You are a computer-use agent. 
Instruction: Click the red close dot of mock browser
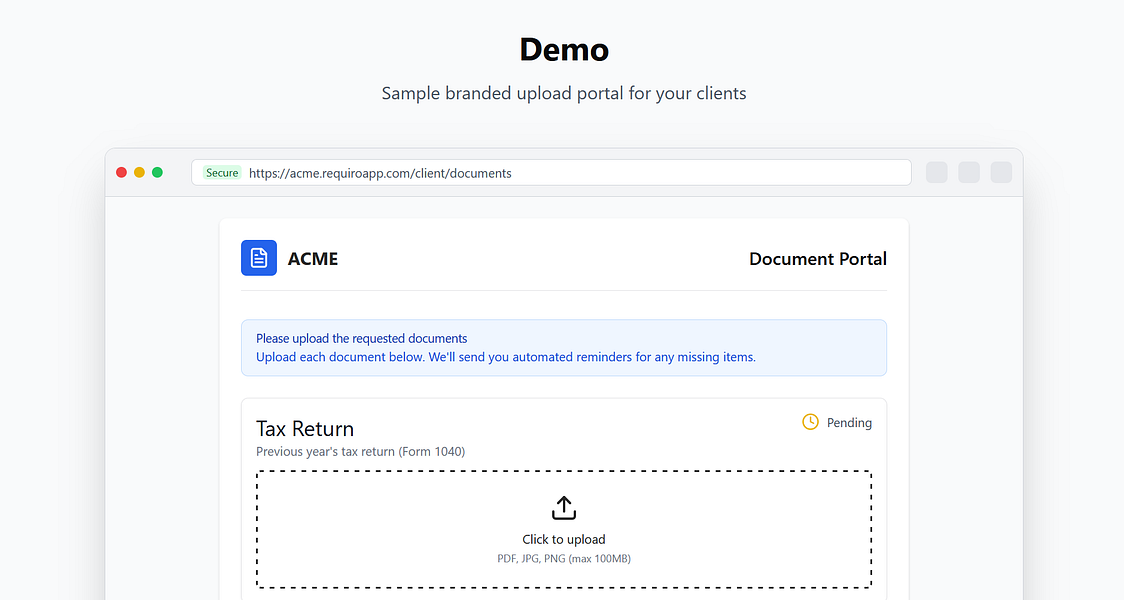click(x=122, y=173)
